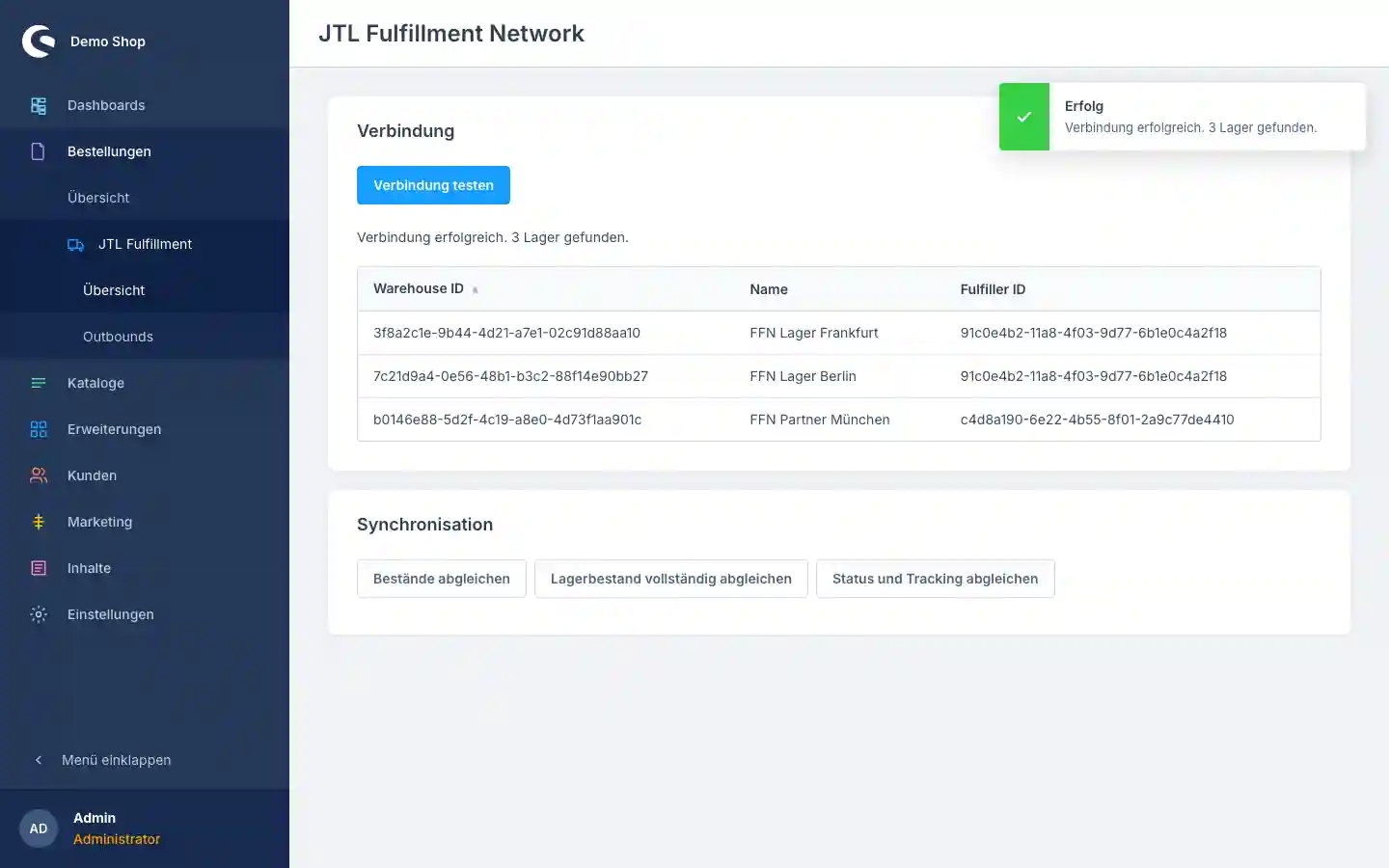Click the JTL Fulfillment truck icon
This screenshot has width=1389, height=868.
coord(75,245)
